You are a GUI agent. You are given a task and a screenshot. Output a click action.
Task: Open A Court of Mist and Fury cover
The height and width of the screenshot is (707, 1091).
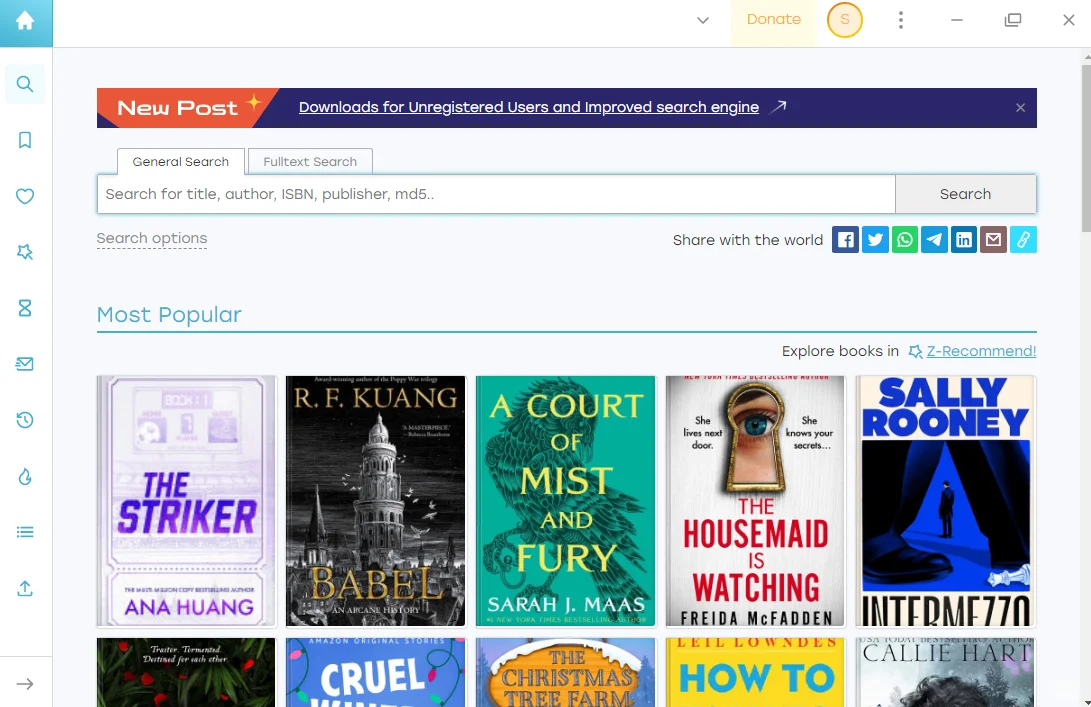pyautogui.click(x=566, y=502)
